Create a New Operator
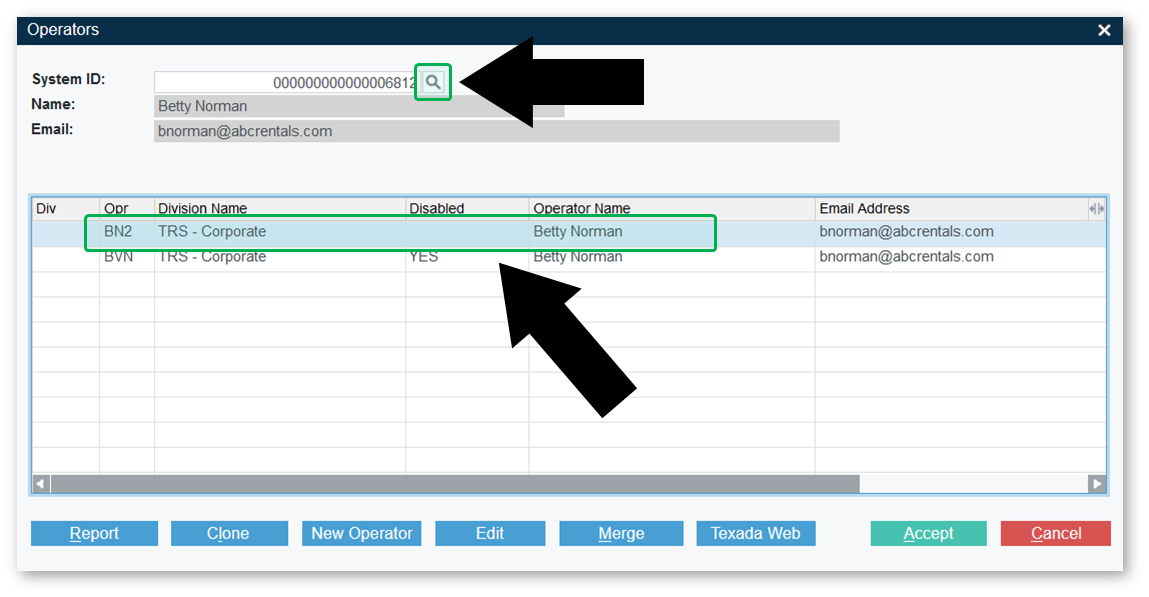This screenshot has width=1149, height=597. tap(361, 534)
